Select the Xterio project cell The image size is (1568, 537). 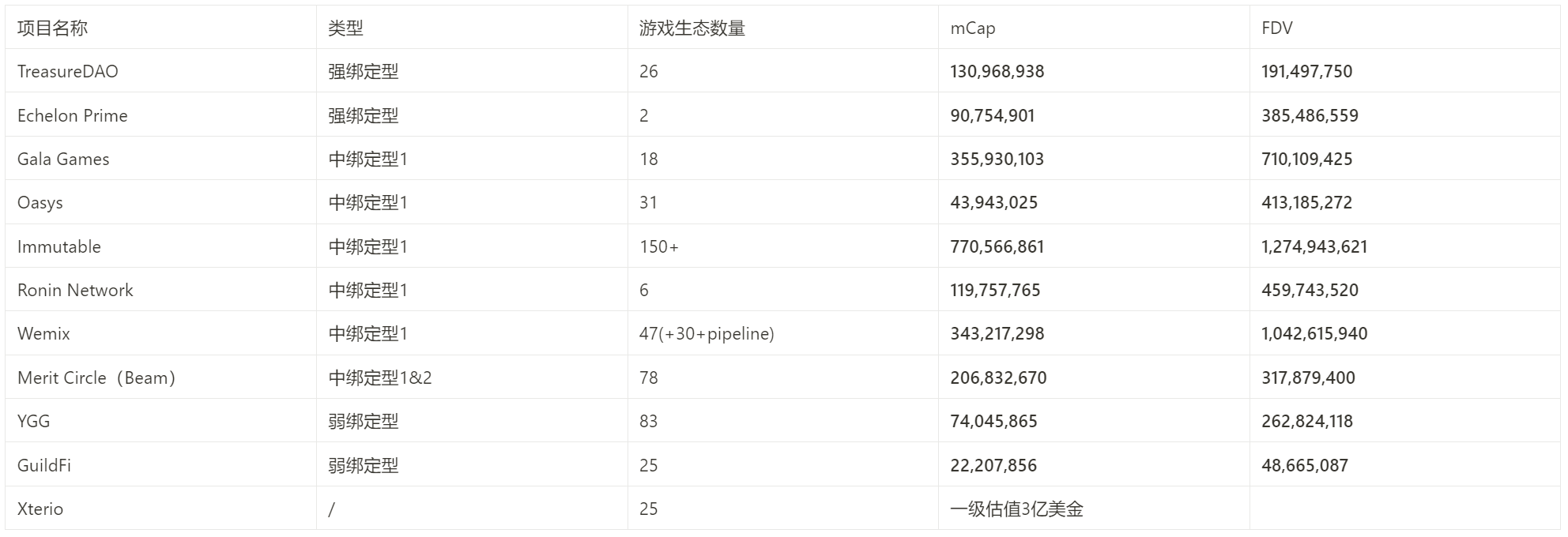[40, 509]
